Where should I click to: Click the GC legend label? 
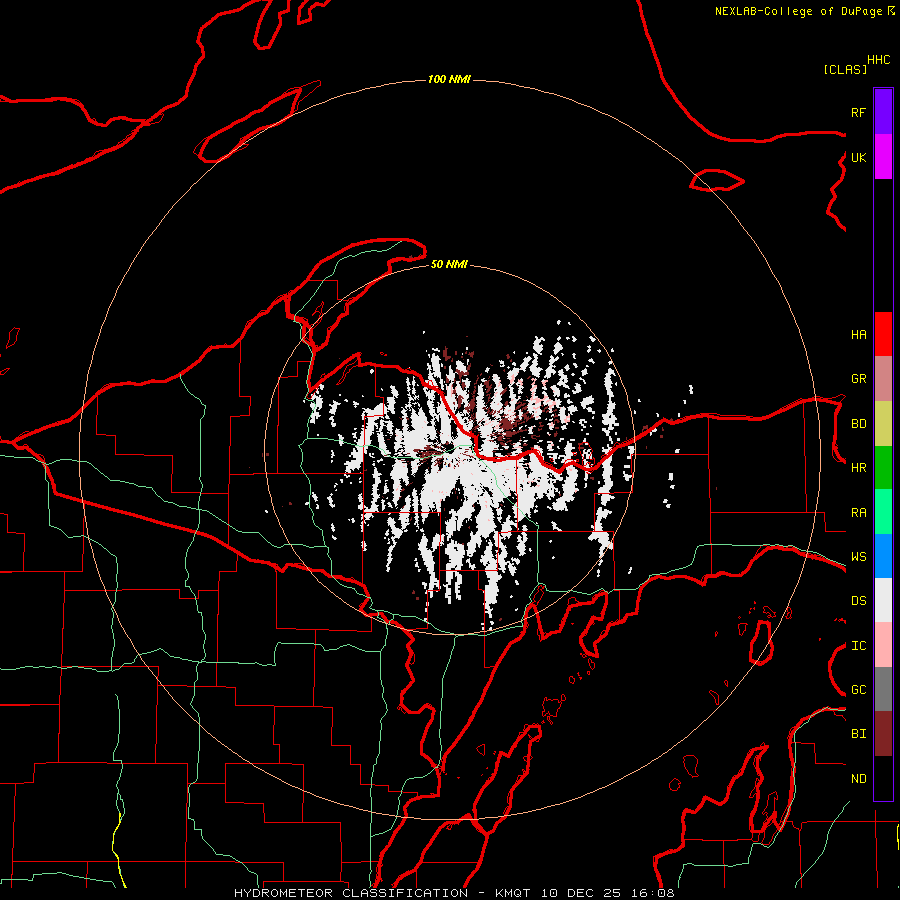click(858, 690)
